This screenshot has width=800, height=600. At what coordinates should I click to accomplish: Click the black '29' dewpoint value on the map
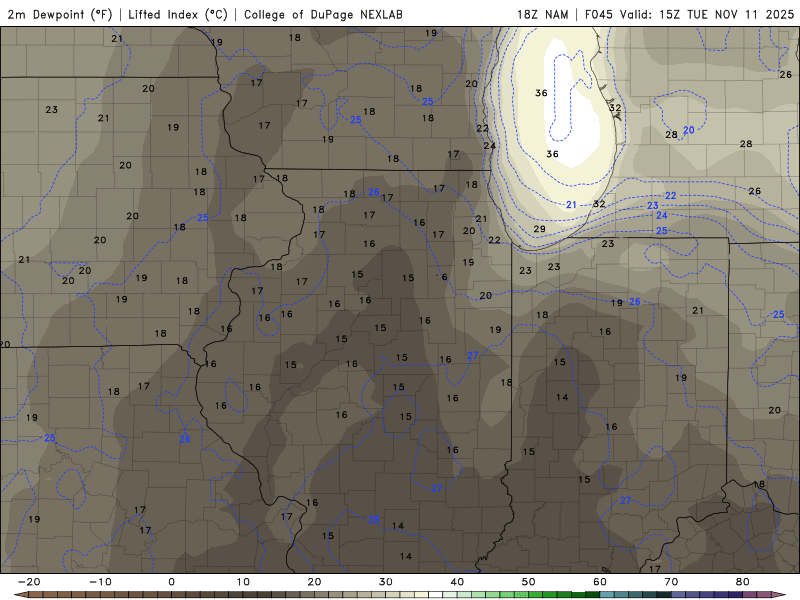coord(539,229)
